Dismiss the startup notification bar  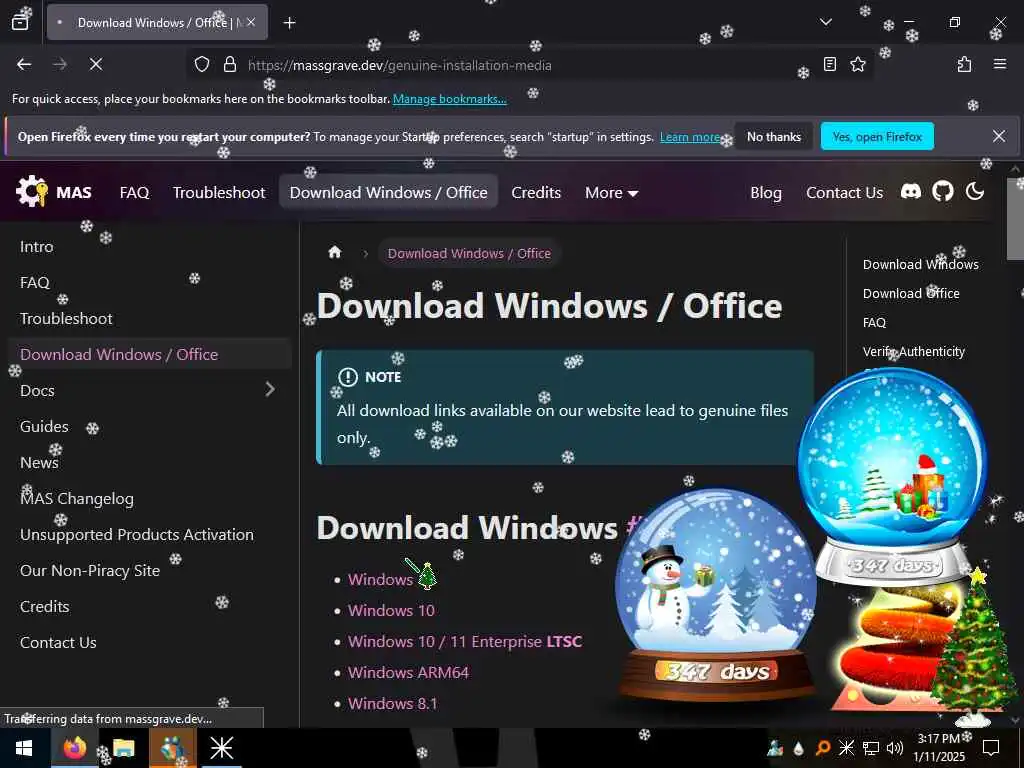[999, 136]
